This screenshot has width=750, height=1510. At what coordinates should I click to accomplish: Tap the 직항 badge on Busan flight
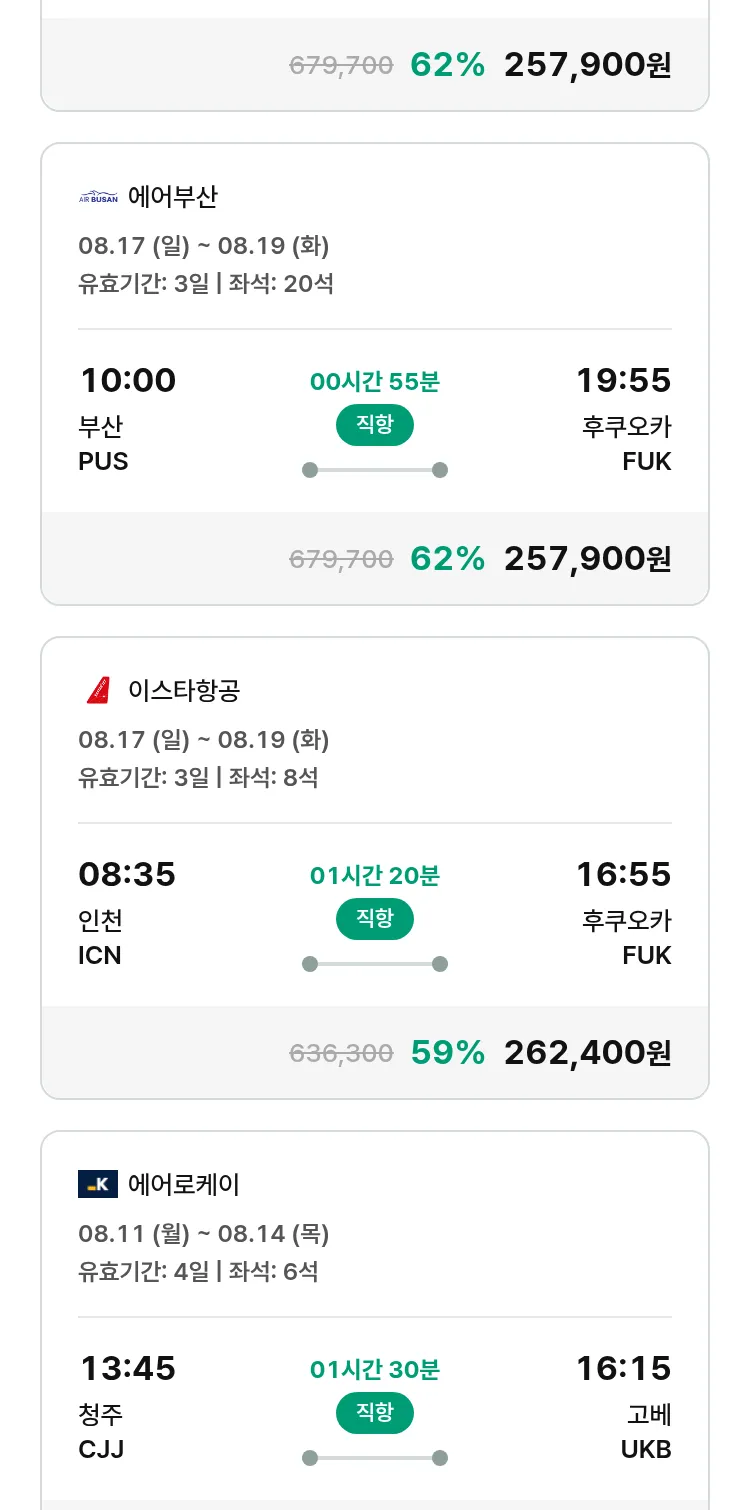click(x=374, y=425)
